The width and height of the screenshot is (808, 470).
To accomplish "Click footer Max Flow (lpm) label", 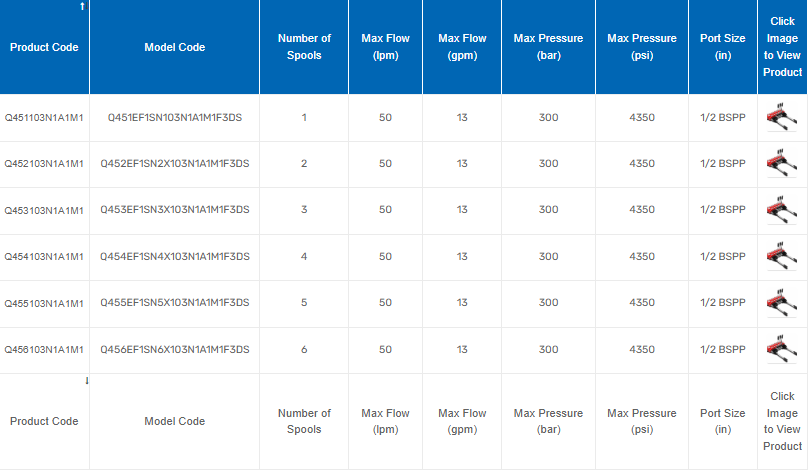I will (x=385, y=421).
